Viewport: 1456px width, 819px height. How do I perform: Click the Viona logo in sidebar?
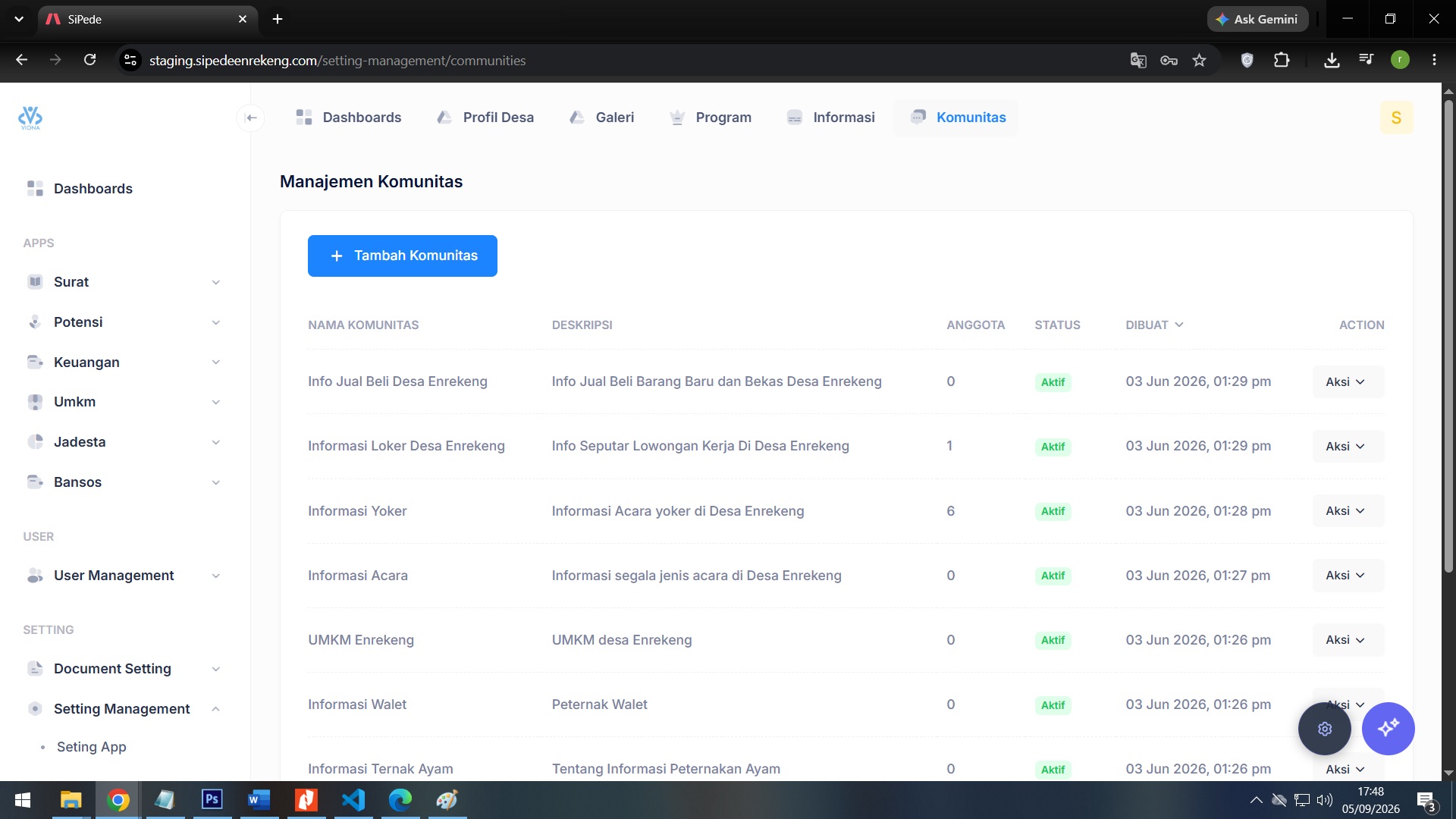tap(30, 118)
